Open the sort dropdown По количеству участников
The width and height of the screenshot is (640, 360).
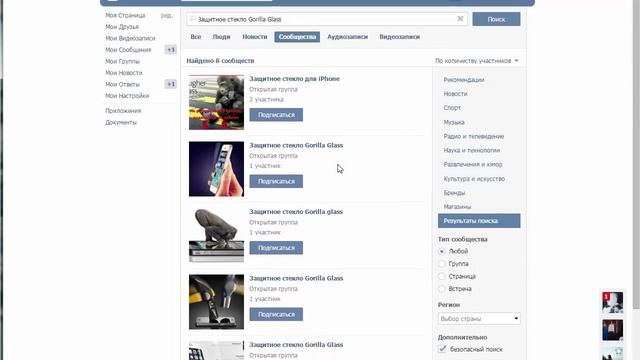[476, 61]
